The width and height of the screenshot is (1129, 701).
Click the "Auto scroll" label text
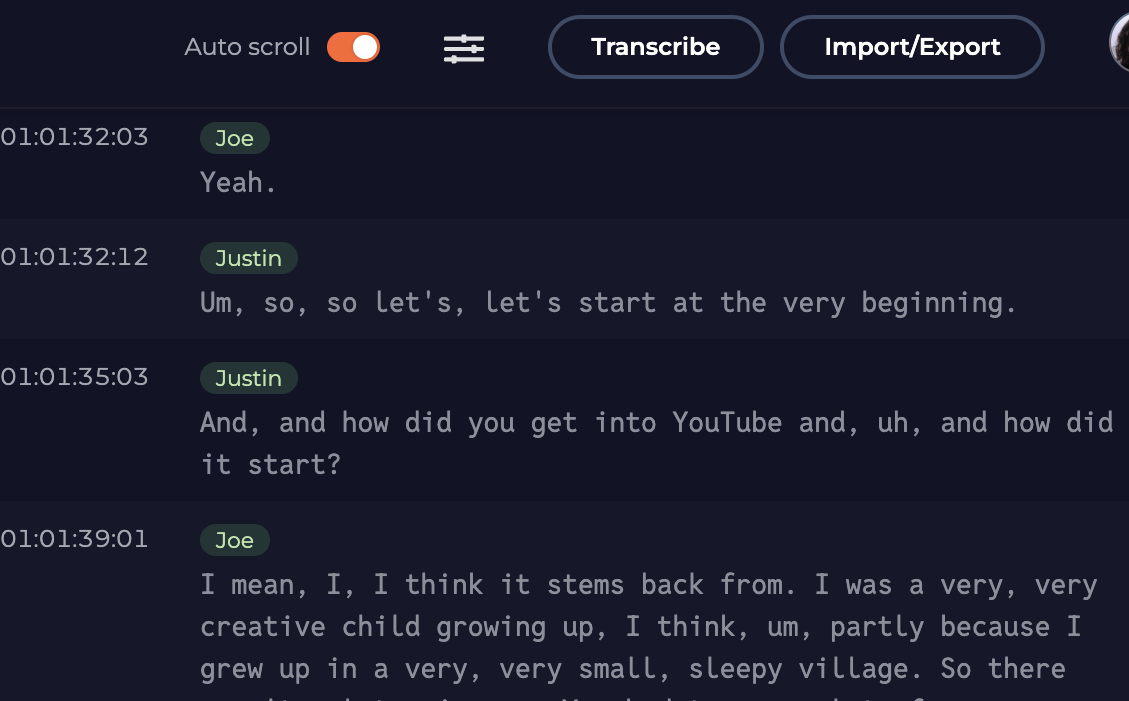tap(247, 47)
